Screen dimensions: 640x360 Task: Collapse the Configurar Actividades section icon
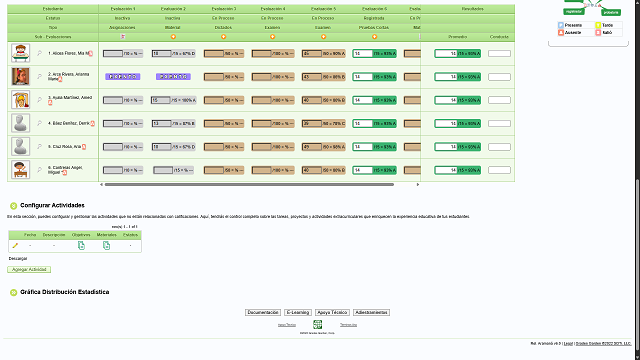(13, 206)
